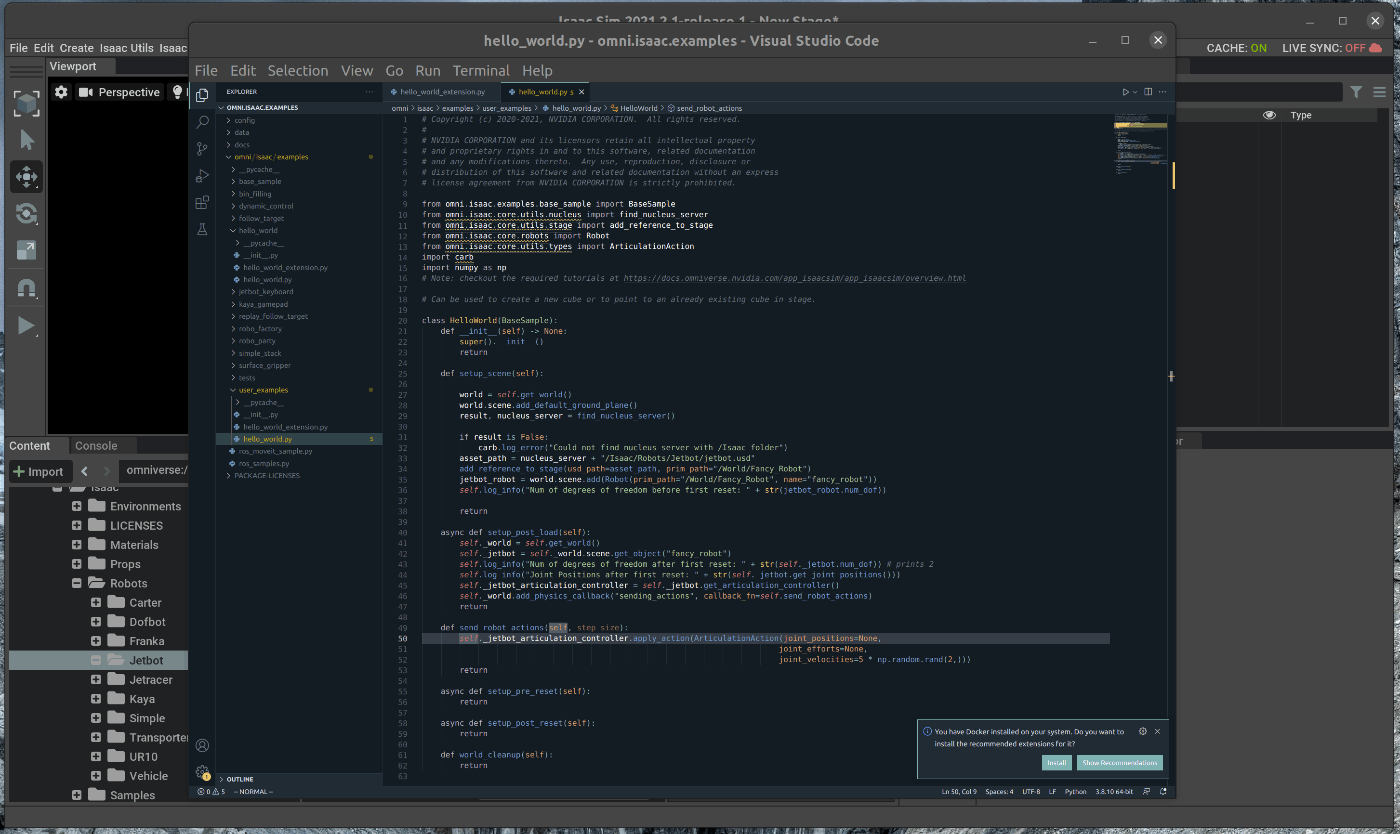Click the viewport lighting bulb icon
The image size is (1400, 834).
[x=179, y=92]
